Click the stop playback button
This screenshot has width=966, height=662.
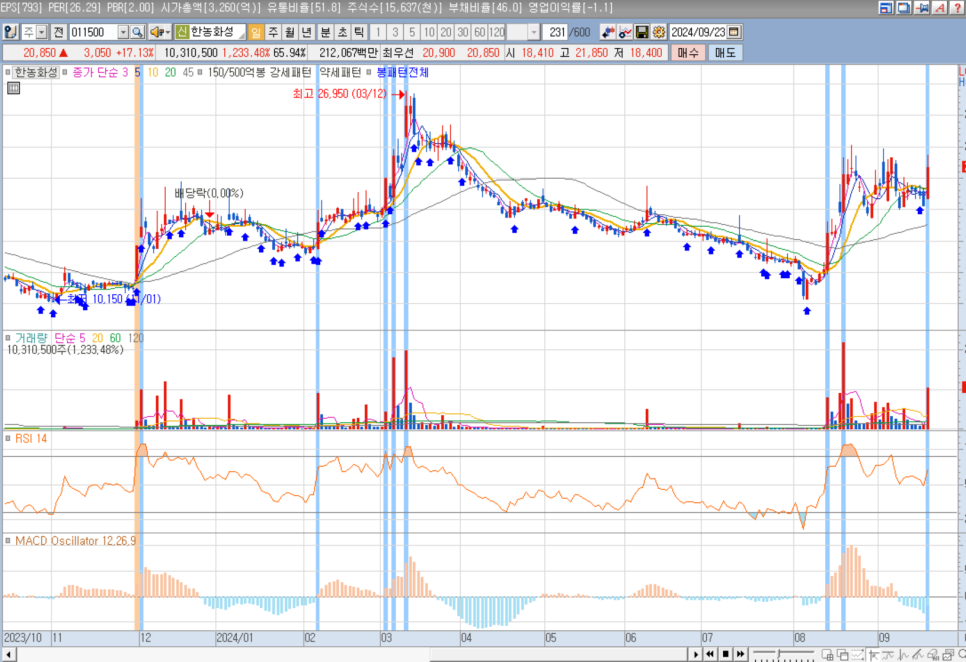(726, 654)
